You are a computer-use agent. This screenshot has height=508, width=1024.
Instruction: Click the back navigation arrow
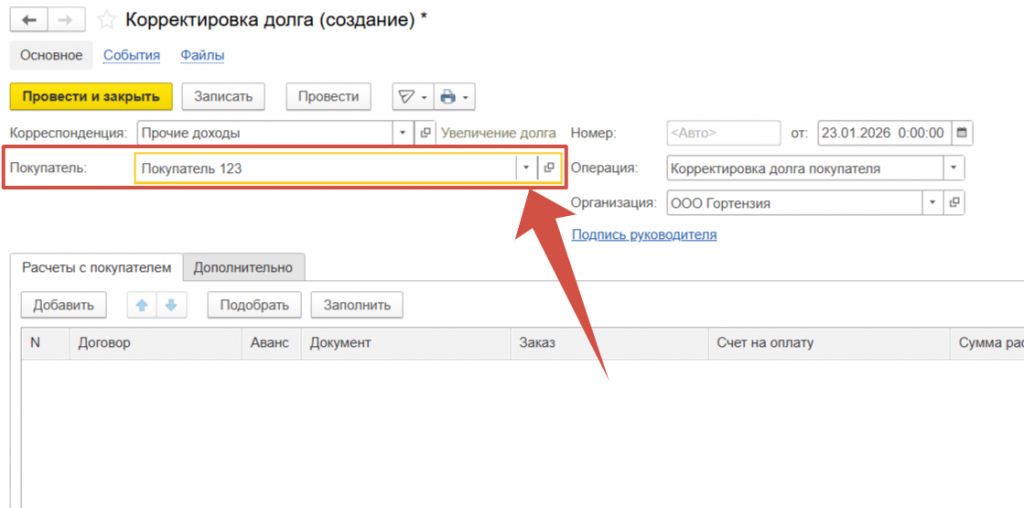point(28,20)
